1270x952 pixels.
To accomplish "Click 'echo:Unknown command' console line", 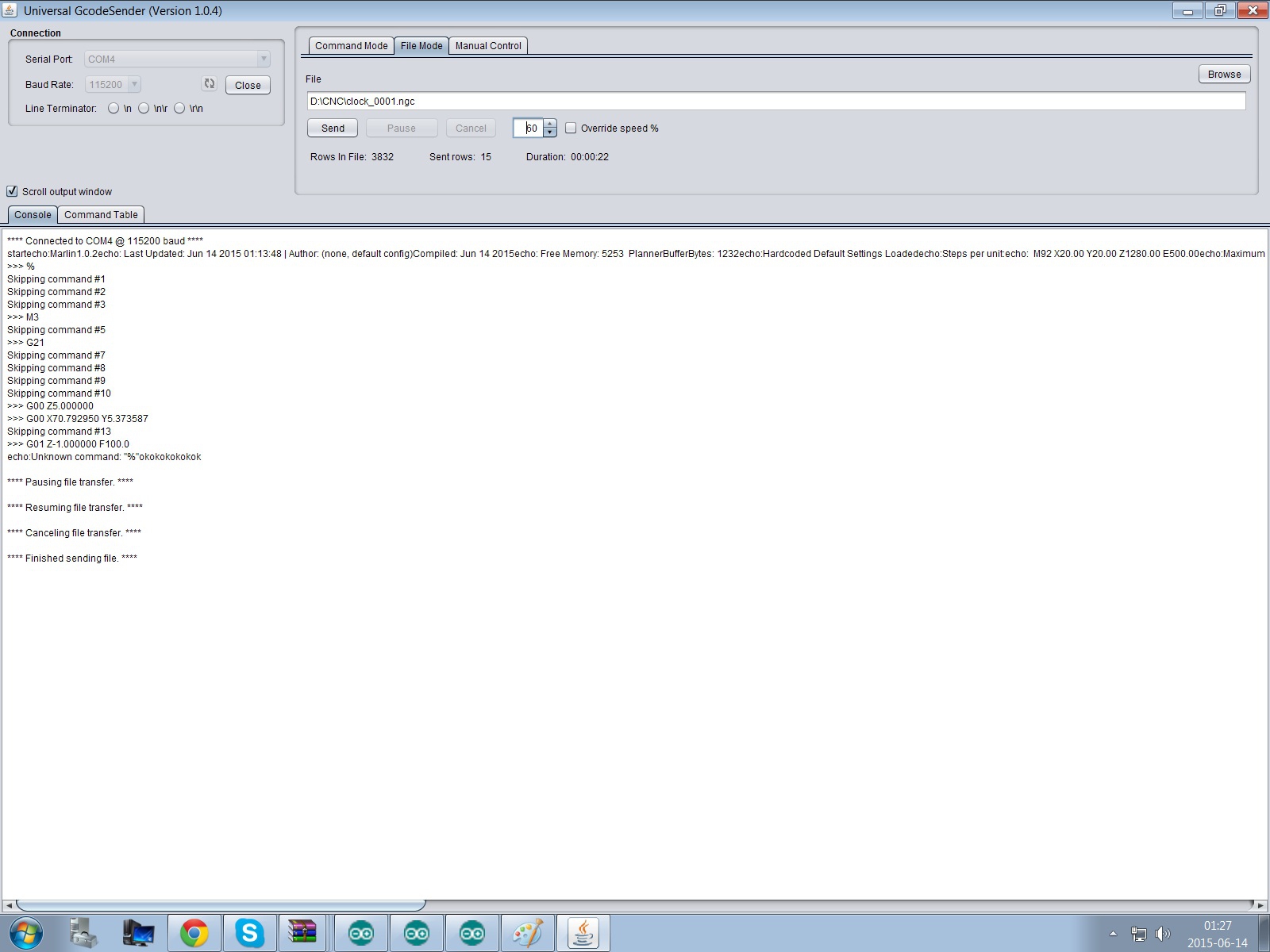I will pos(104,457).
